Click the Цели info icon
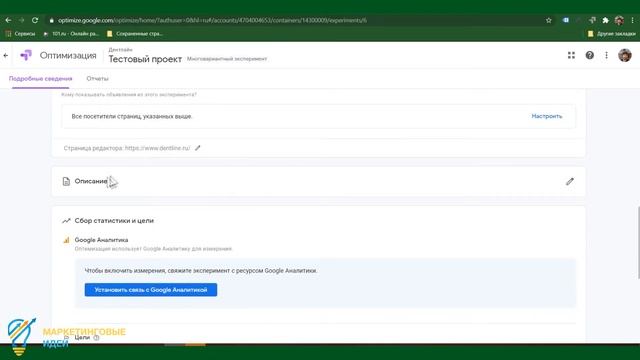 [x=96, y=338]
